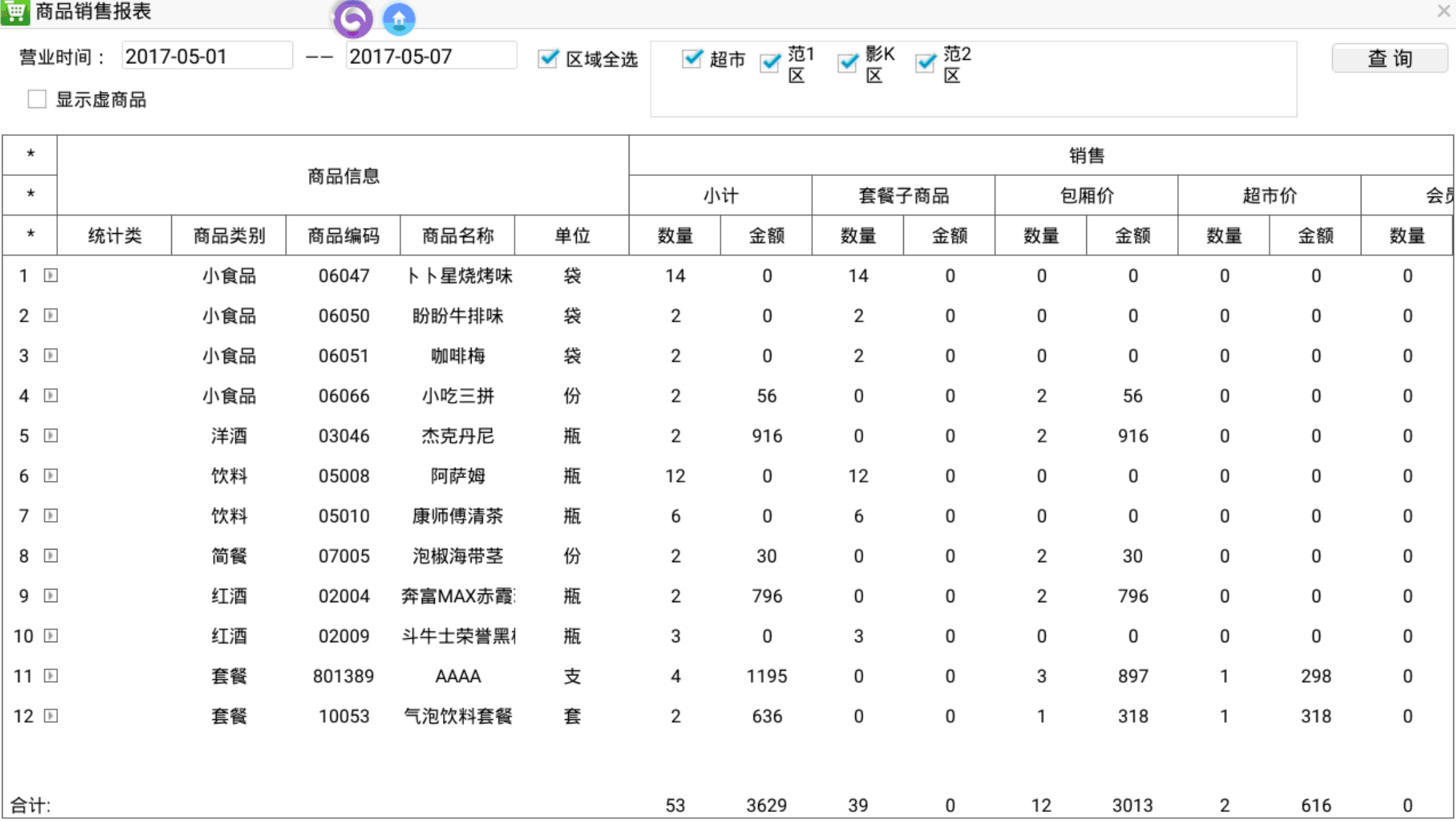The height and width of the screenshot is (822, 1456).
Task: Click the 商品类别 column header
Action: click(229, 235)
